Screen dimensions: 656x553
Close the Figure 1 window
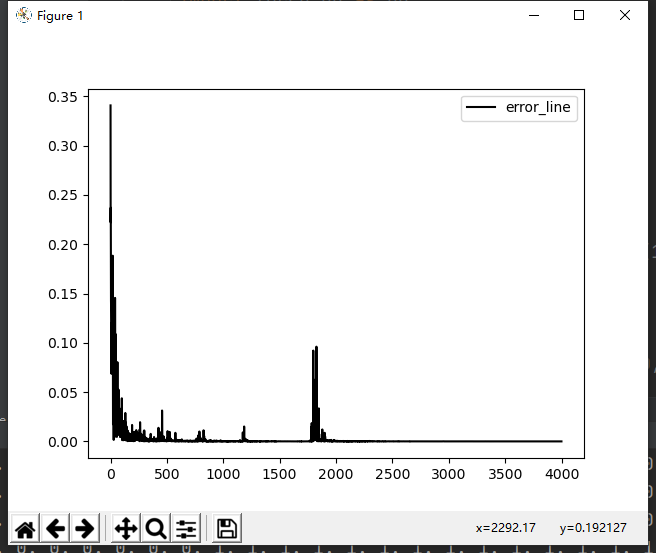pyautogui.click(x=625, y=15)
